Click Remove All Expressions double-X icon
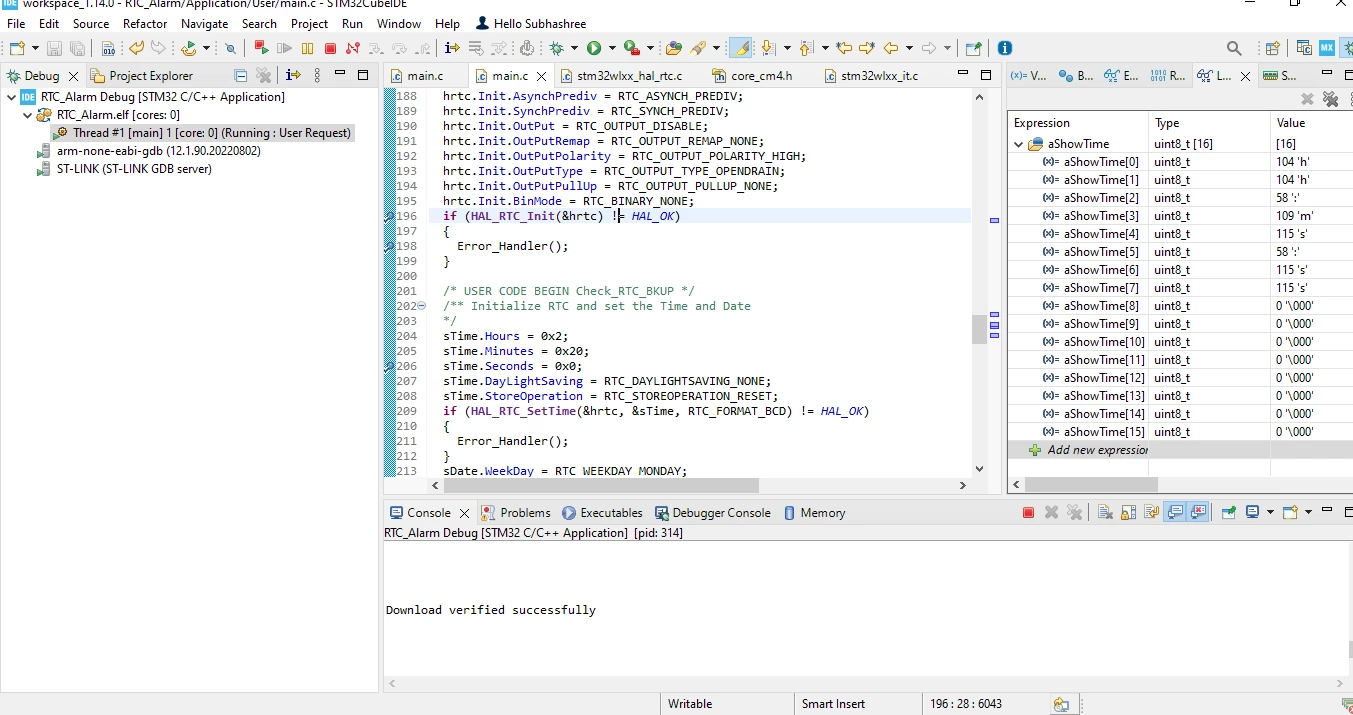 1330,99
